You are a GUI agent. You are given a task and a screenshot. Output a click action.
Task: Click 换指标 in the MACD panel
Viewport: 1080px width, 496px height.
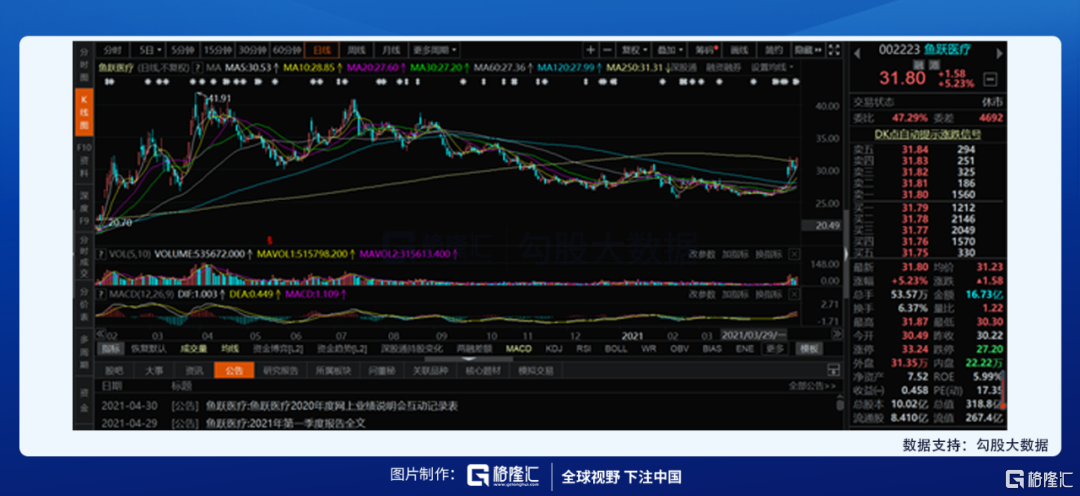pyautogui.click(x=768, y=294)
